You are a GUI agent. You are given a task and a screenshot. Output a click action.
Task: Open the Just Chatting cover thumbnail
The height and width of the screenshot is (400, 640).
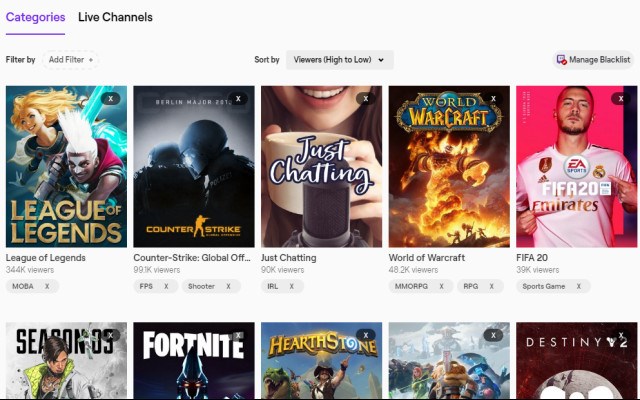[x=322, y=167]
